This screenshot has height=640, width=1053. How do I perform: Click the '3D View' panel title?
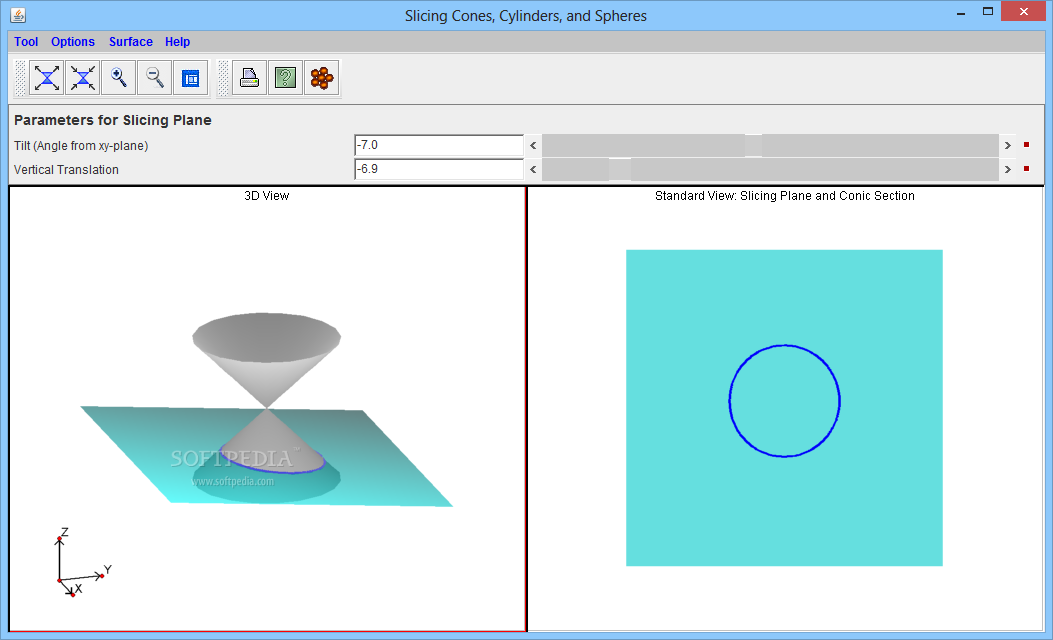tap(267, 195)
